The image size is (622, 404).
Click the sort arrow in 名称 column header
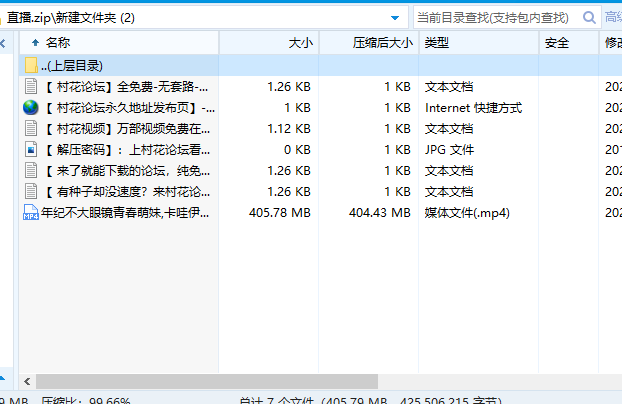36,42
